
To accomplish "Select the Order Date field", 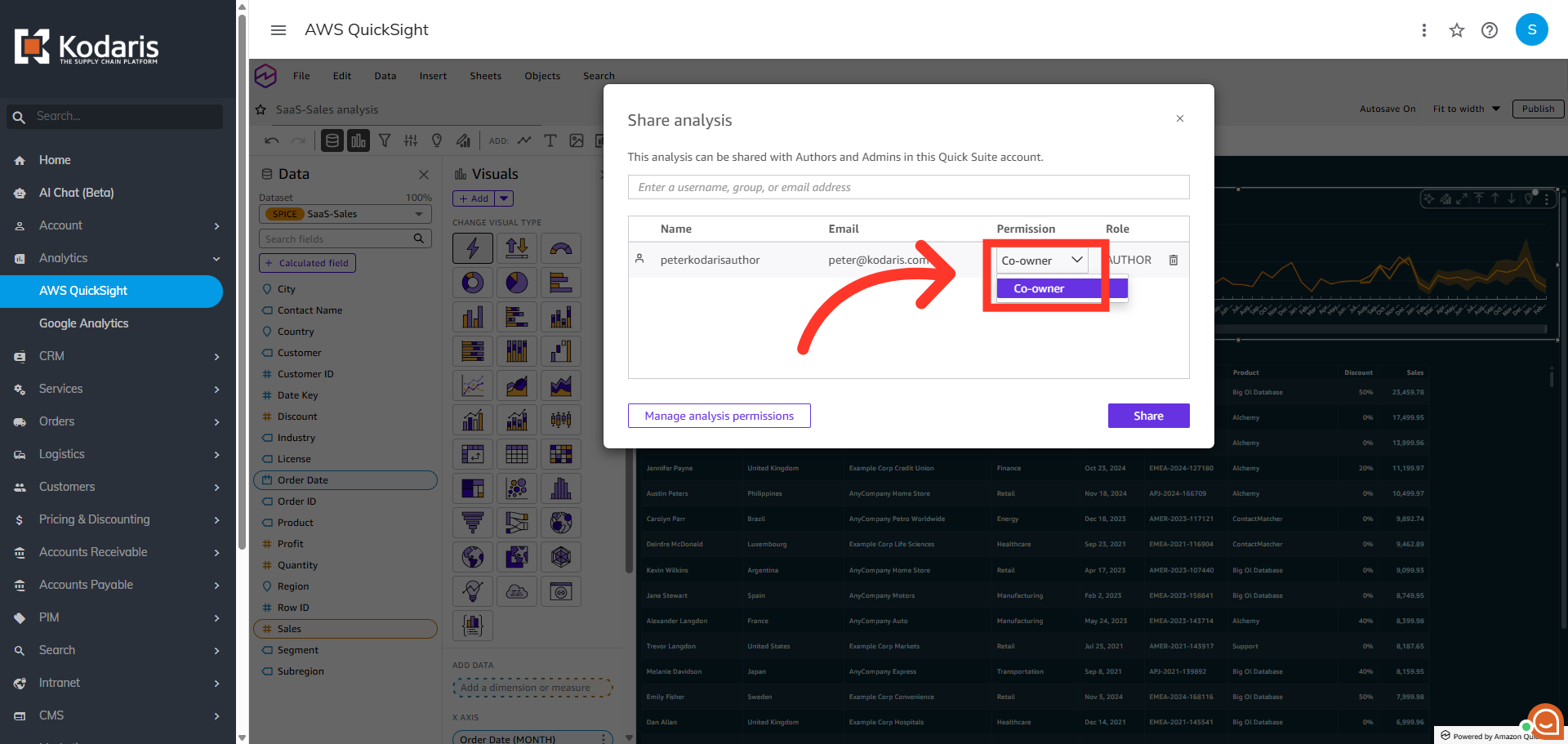I will point(345,480).
